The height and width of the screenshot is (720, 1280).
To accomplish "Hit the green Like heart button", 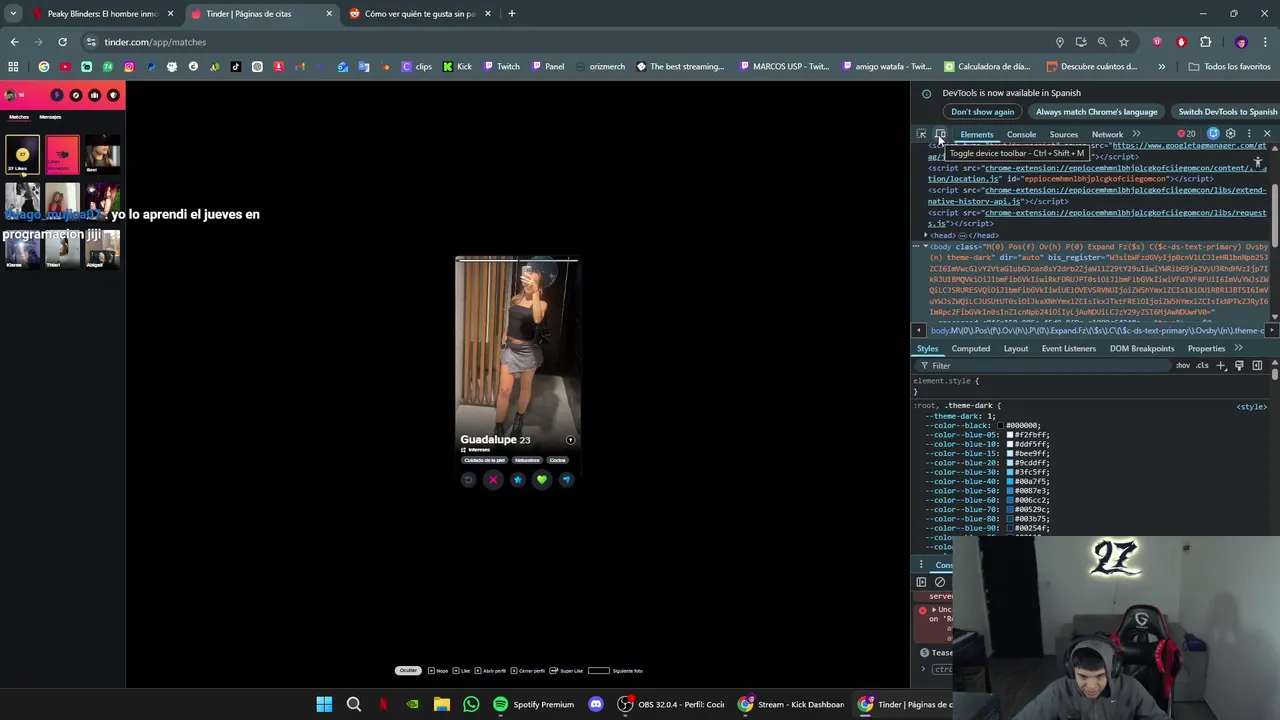I will [541, 480].
